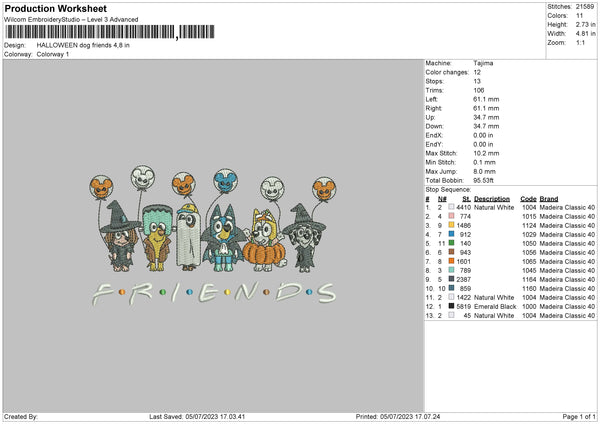Click the design name 'HALLOWEEN dog friends 4,8 in'
This screenshot has width=600, height=424.
click(83, 45)
